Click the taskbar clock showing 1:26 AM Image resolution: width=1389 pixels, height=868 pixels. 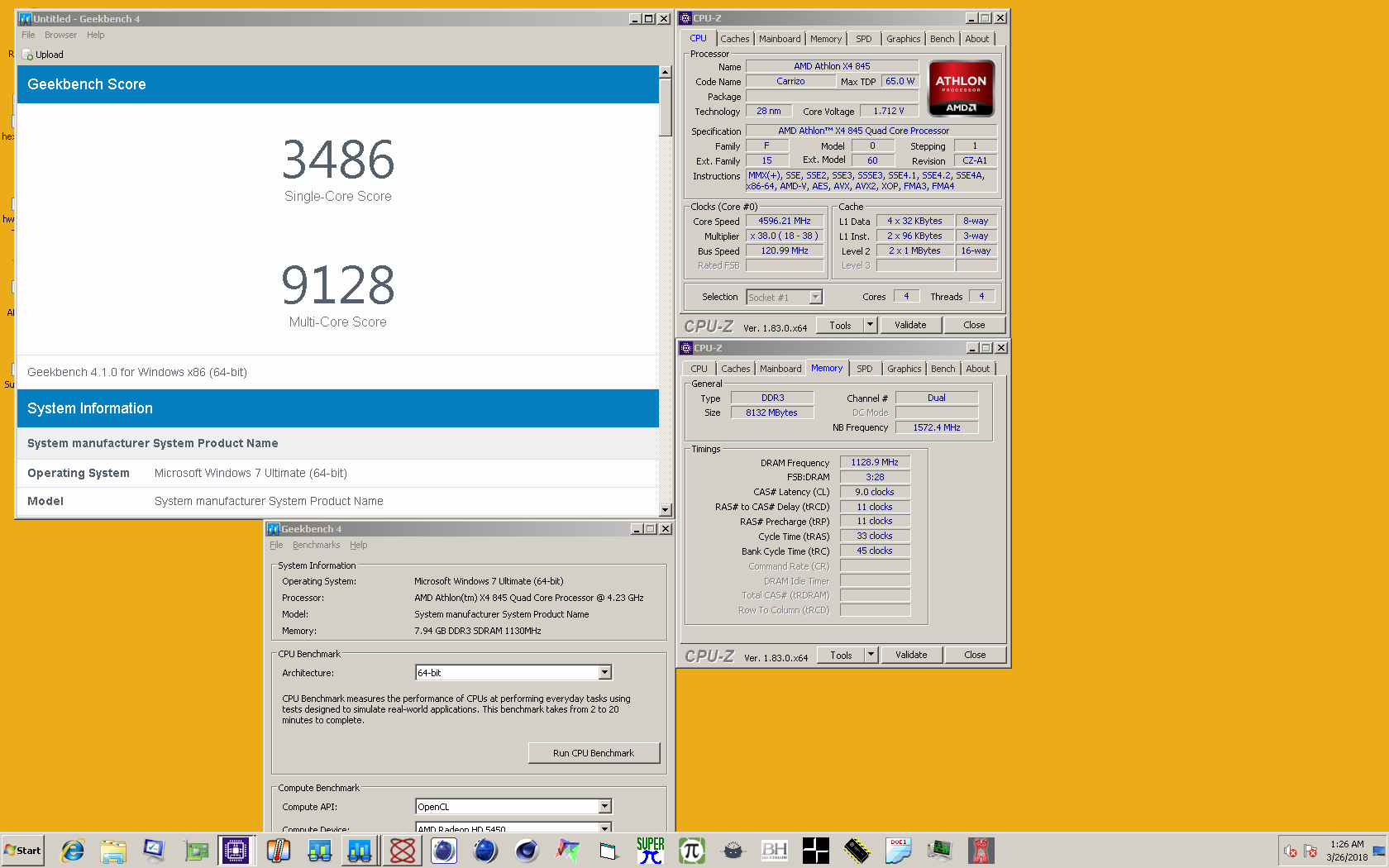[1347, 851]
